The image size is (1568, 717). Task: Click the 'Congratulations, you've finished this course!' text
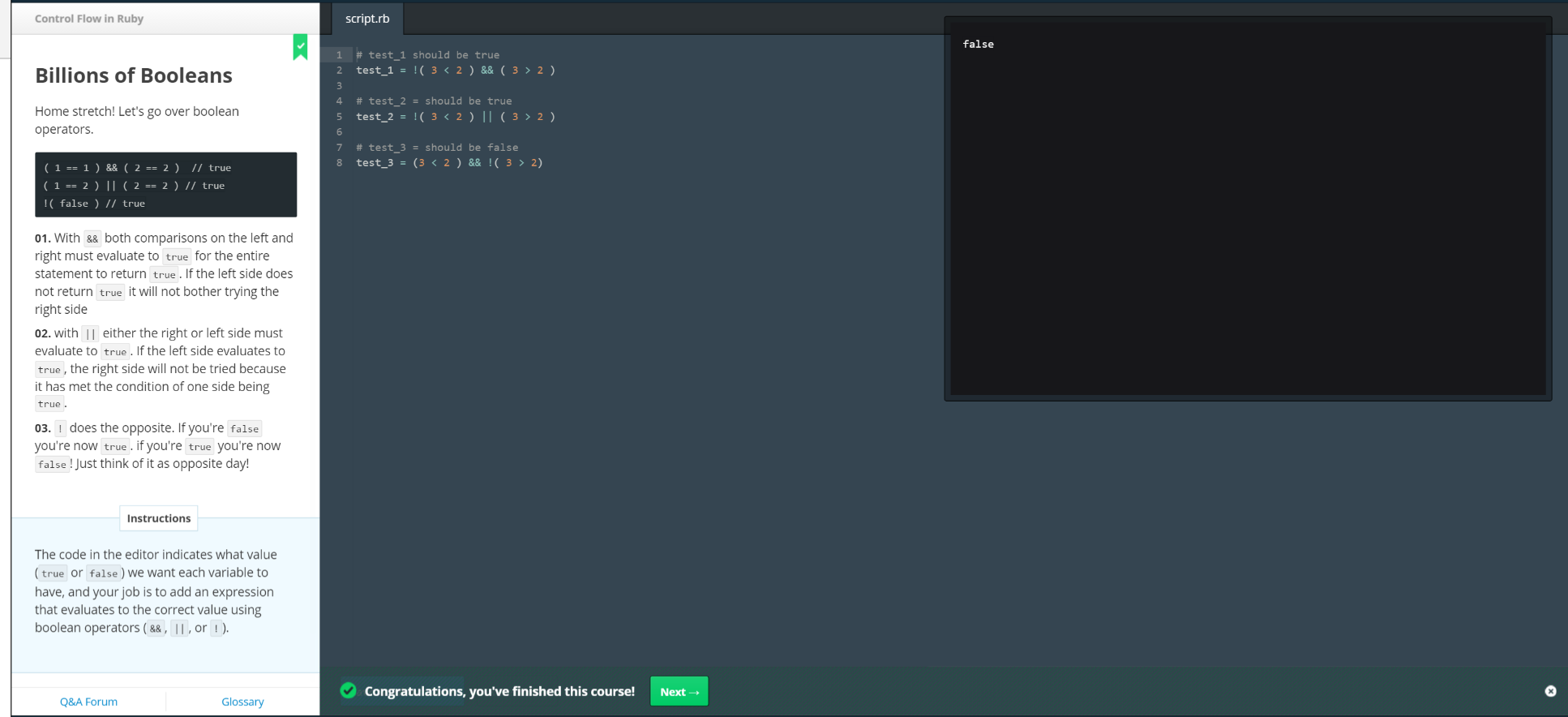[499, 691]
